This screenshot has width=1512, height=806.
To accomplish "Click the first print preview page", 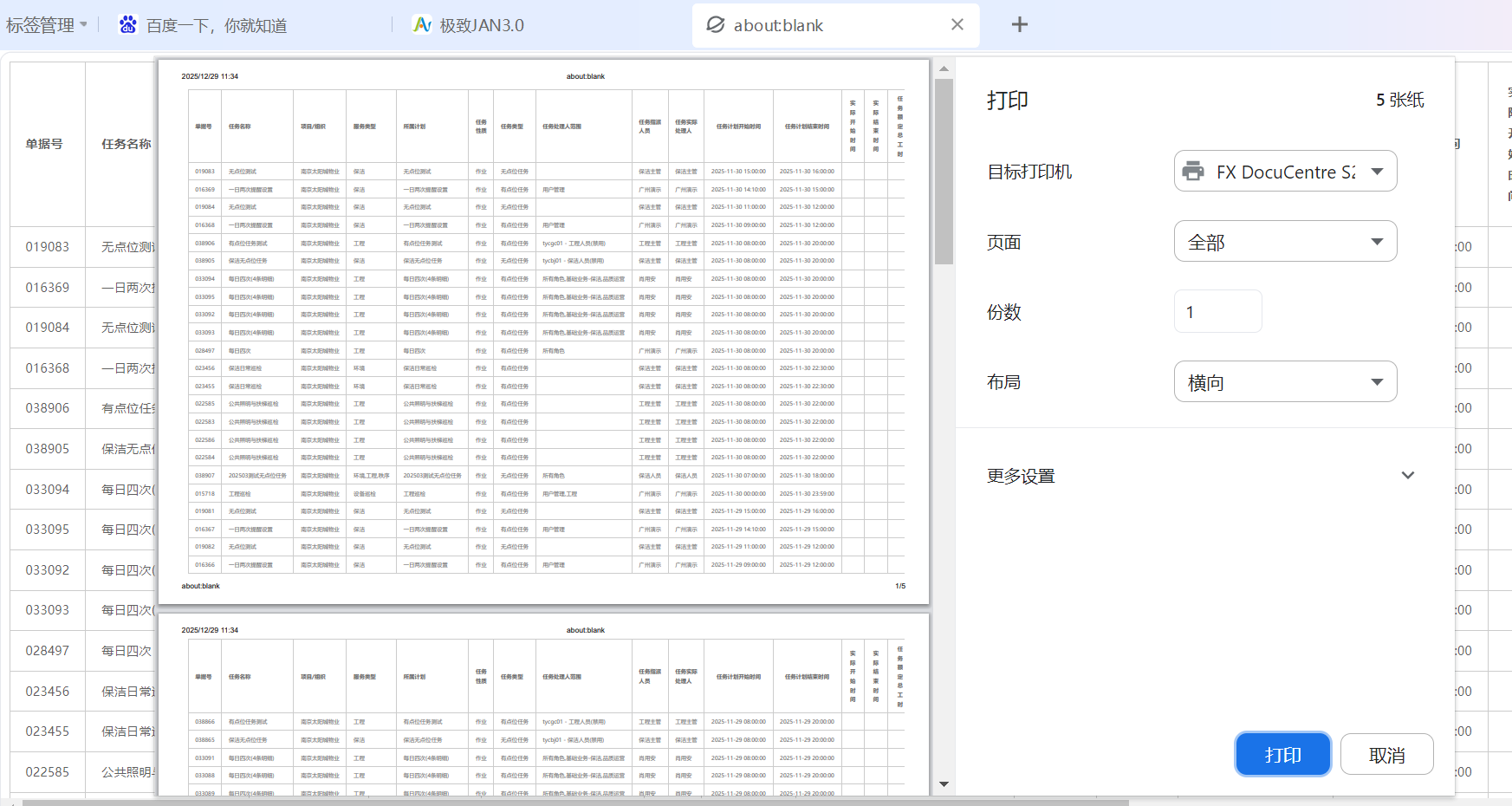I will pos(543,332).
